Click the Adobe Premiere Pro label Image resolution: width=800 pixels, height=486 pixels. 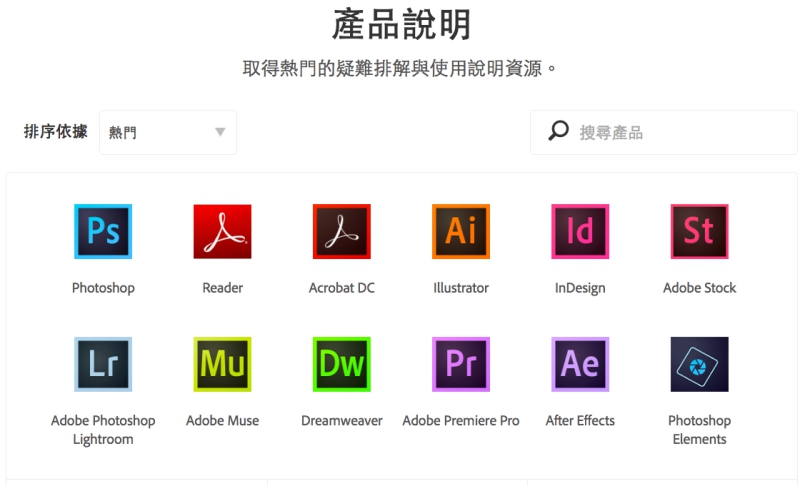tap(461, 420)
